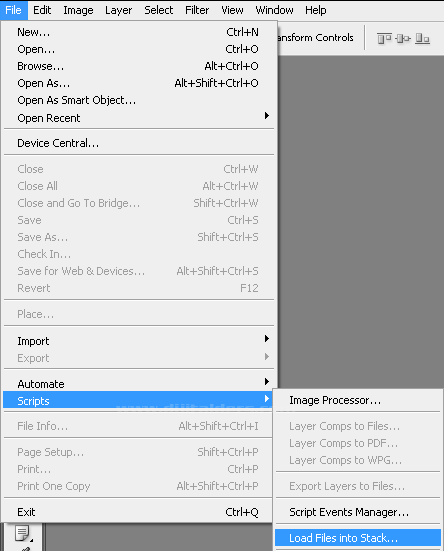Open the Scripts submenu

click(x=138, y=401)
